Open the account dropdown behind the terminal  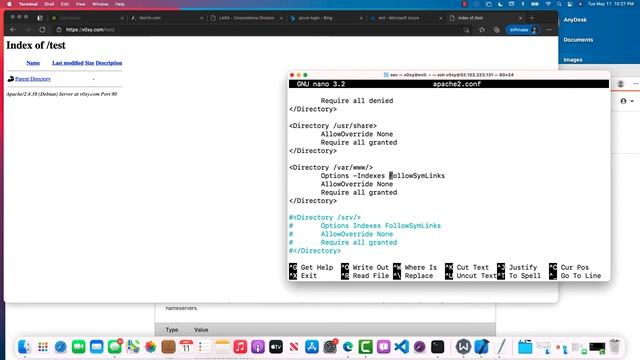(x=627, y=101)
